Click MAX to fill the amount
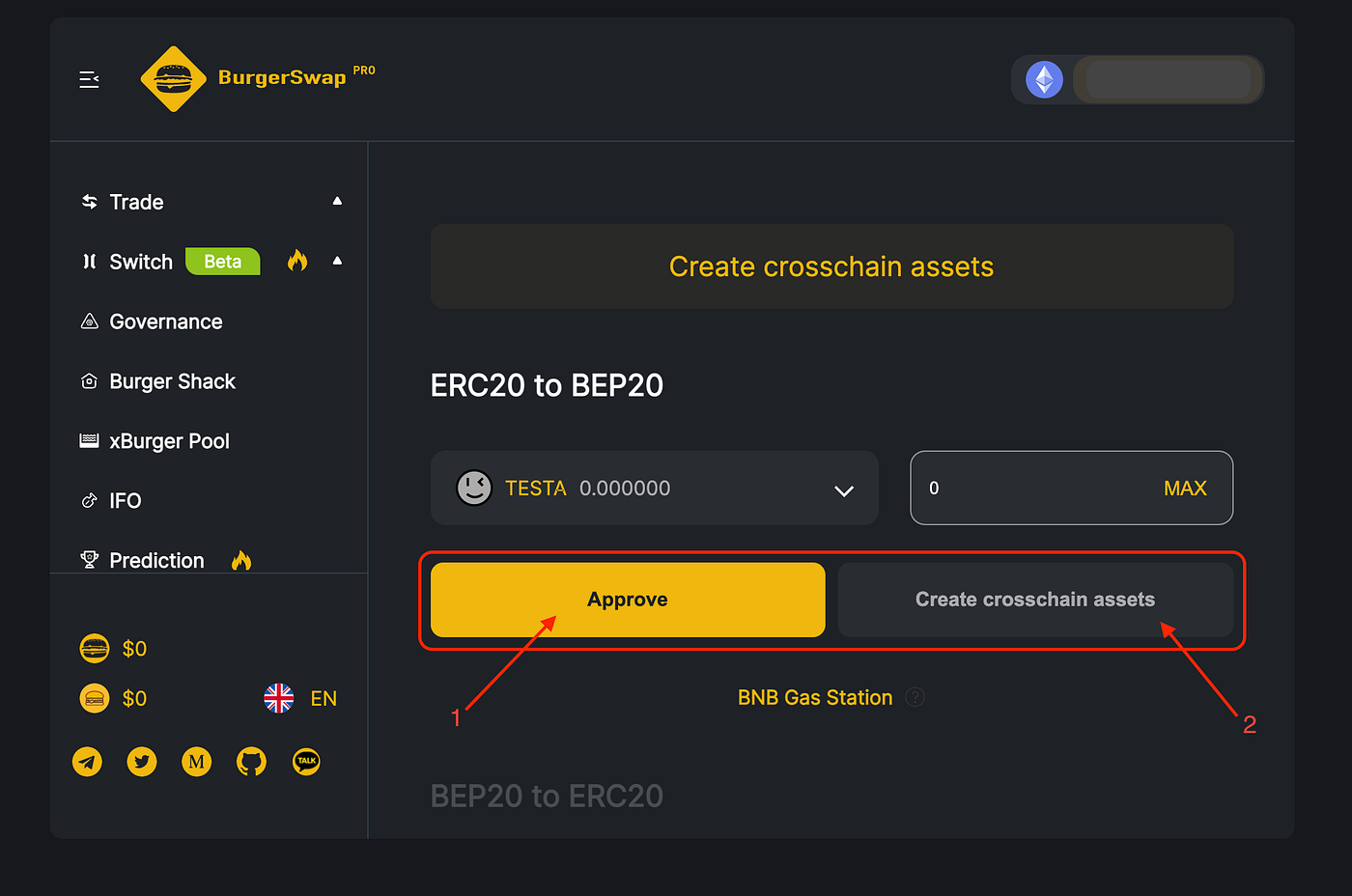Image resolution: width=1352 pixels, height=896 pixels. 1185,489
